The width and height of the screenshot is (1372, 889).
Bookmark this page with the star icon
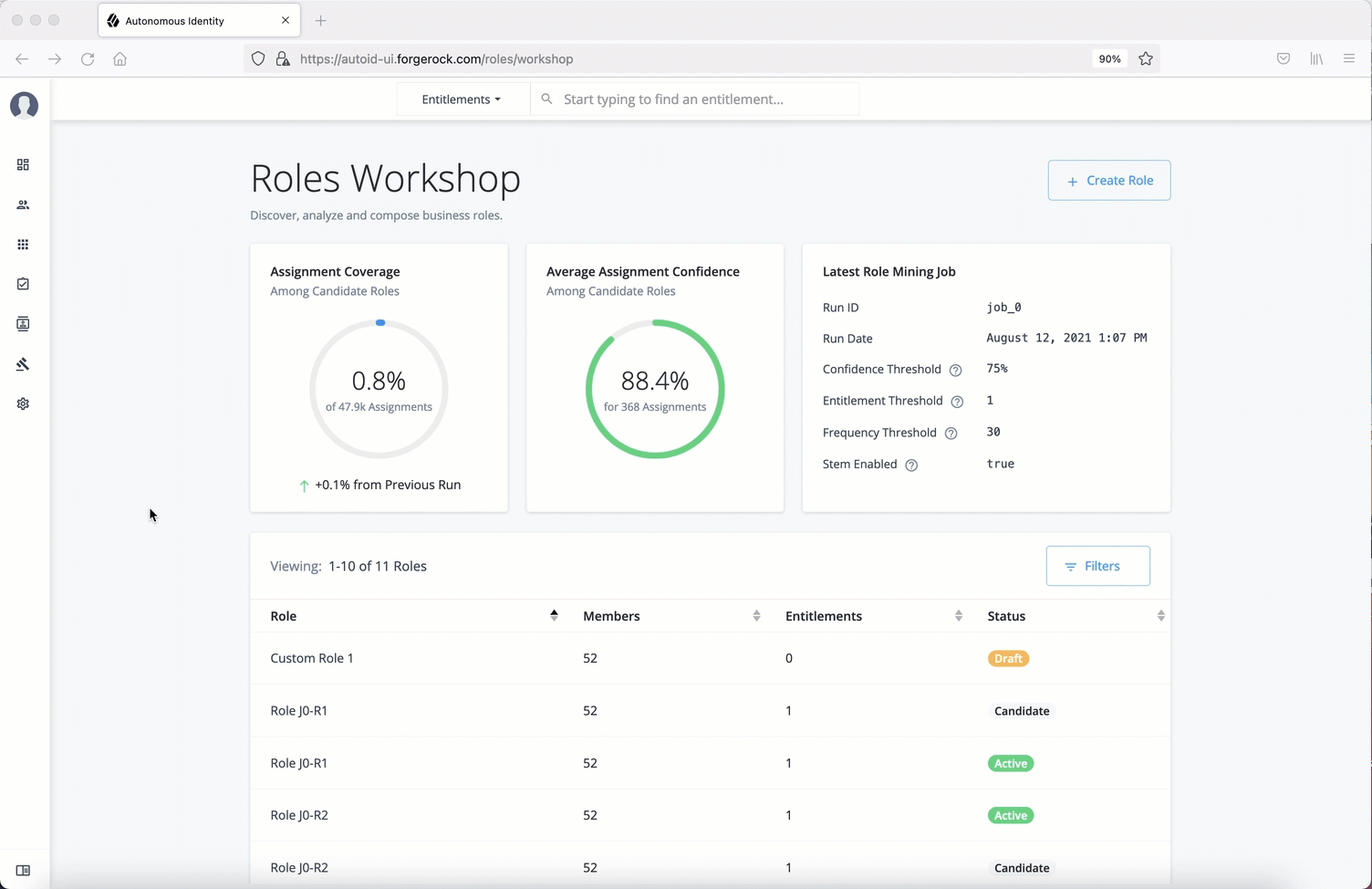(x=1146, y=58)
